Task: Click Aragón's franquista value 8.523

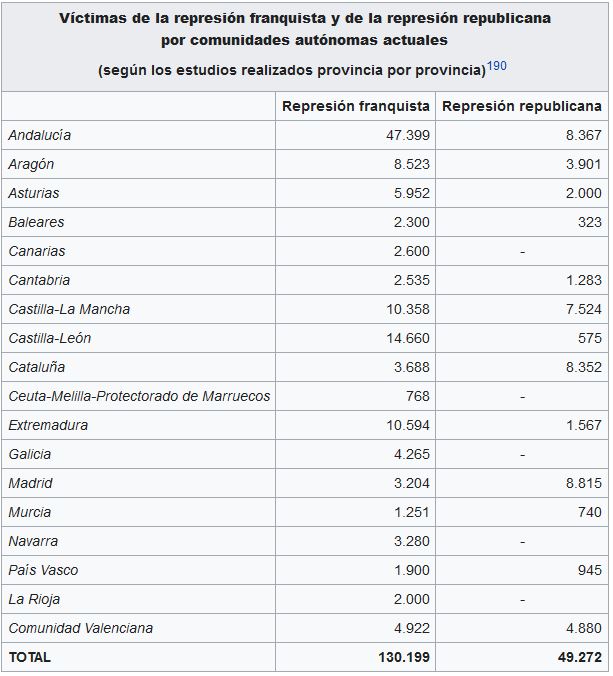Action: 412,164
